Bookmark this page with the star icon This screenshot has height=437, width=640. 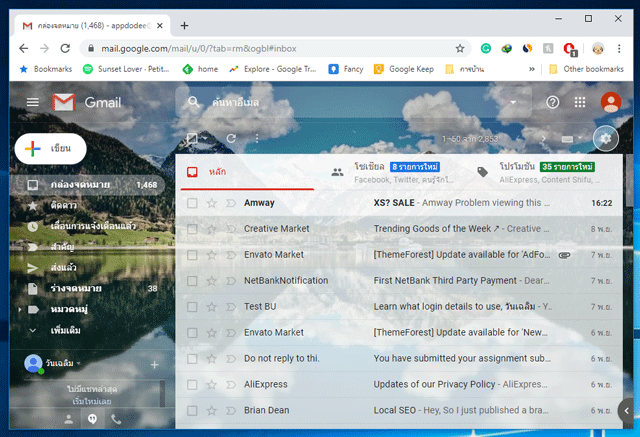460,49
